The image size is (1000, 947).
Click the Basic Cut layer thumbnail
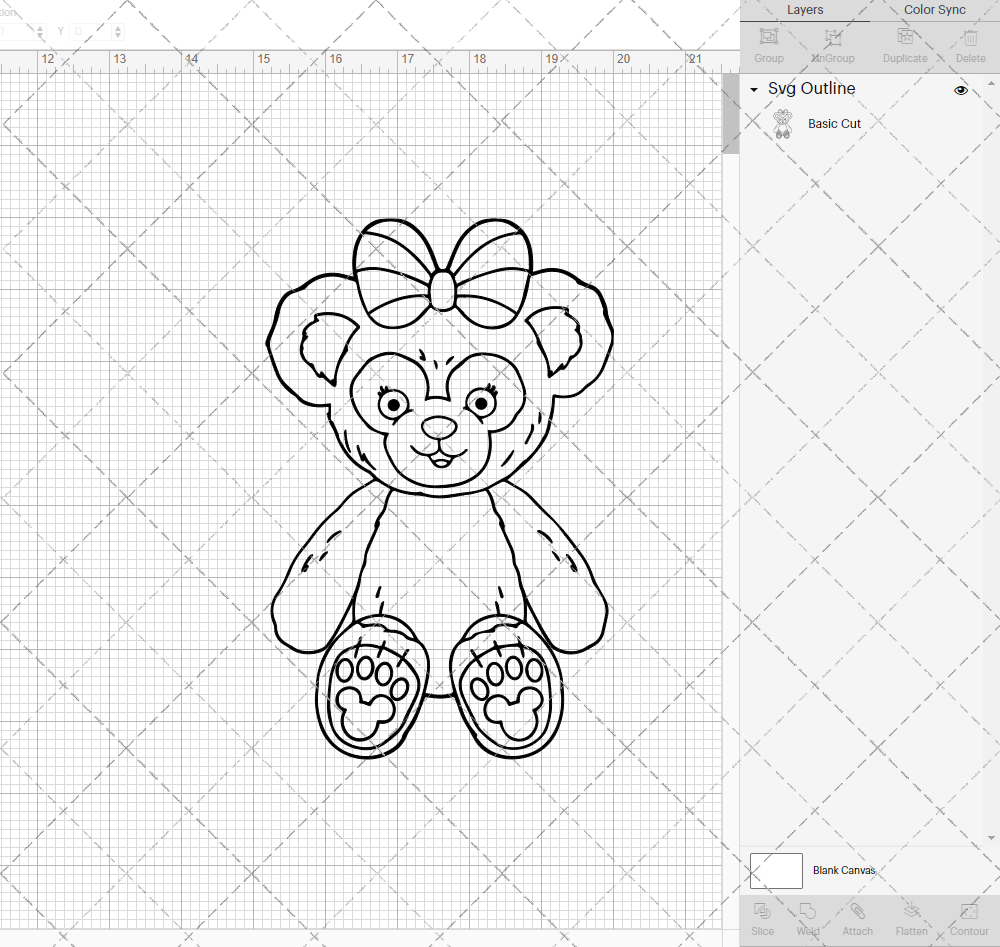click(783, 122)
